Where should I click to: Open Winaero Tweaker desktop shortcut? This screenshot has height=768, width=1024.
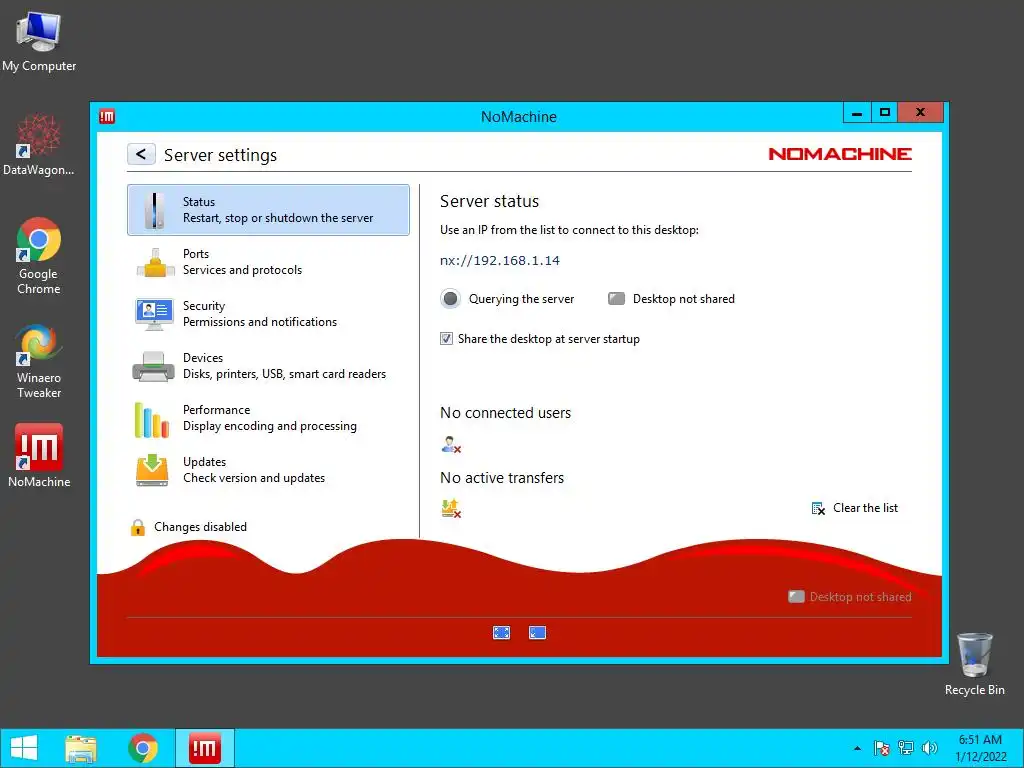(39, 361)
